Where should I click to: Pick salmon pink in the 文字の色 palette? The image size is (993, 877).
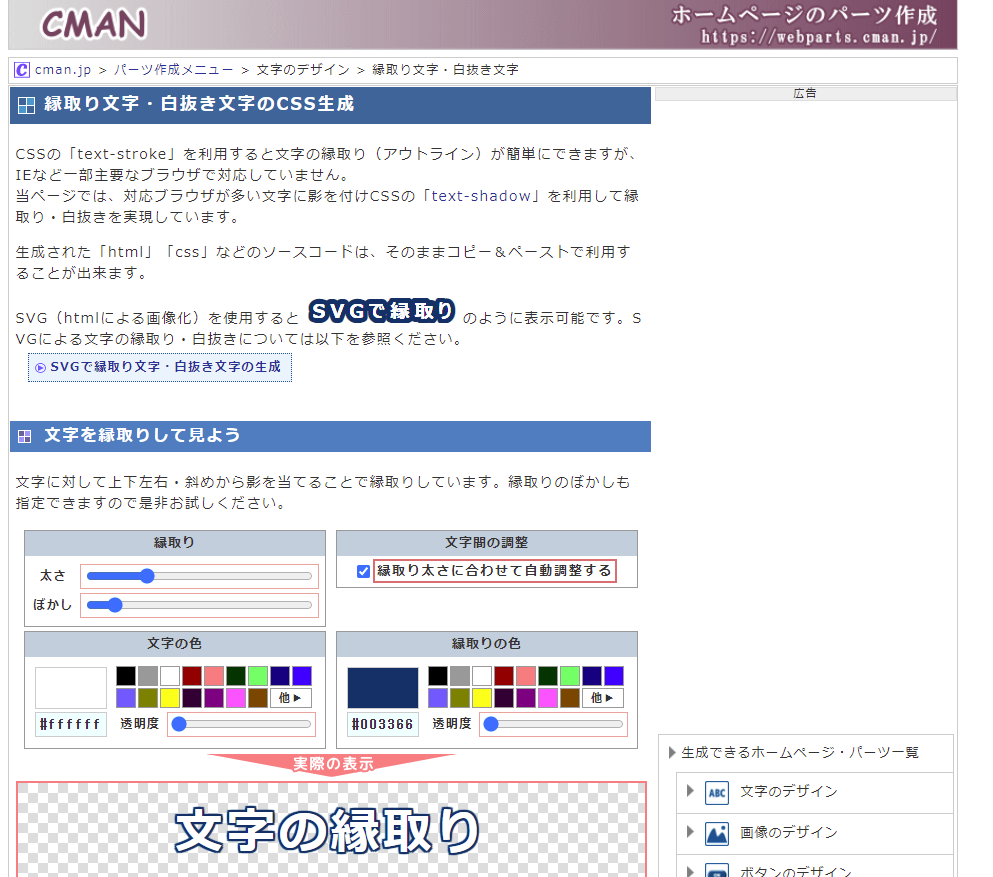tap(214, 676)
